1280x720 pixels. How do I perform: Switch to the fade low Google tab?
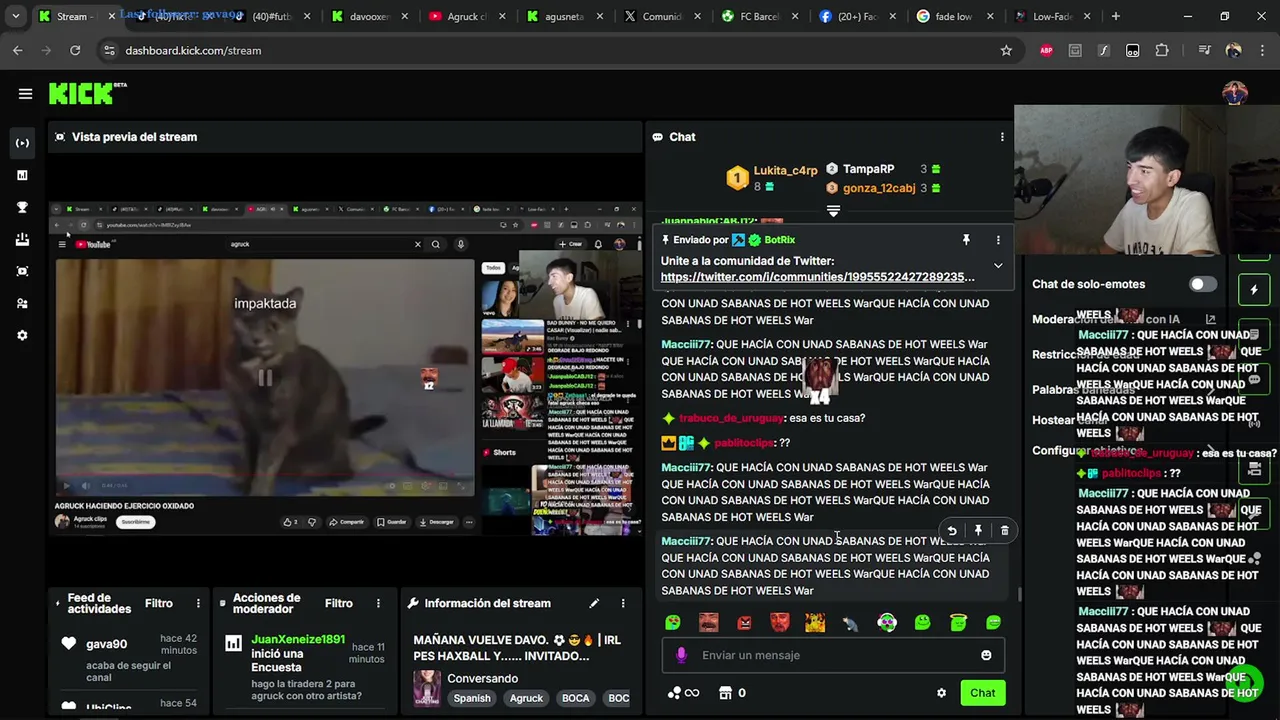coord(953,16)
